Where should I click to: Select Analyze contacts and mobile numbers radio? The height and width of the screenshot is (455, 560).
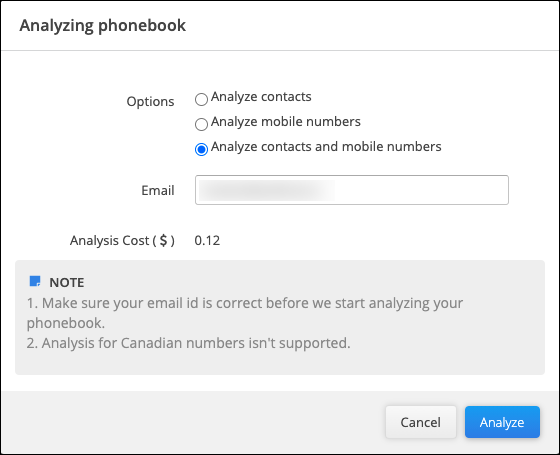pos(201,149)
